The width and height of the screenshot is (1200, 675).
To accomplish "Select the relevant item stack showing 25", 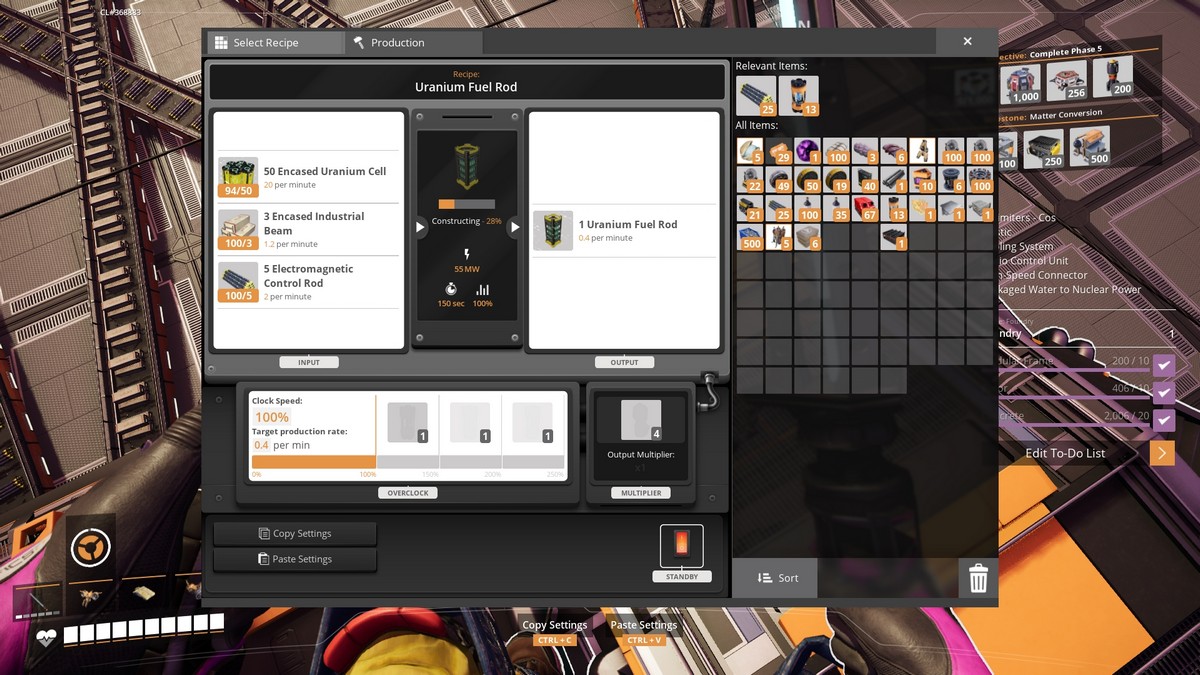I will 756,96.
